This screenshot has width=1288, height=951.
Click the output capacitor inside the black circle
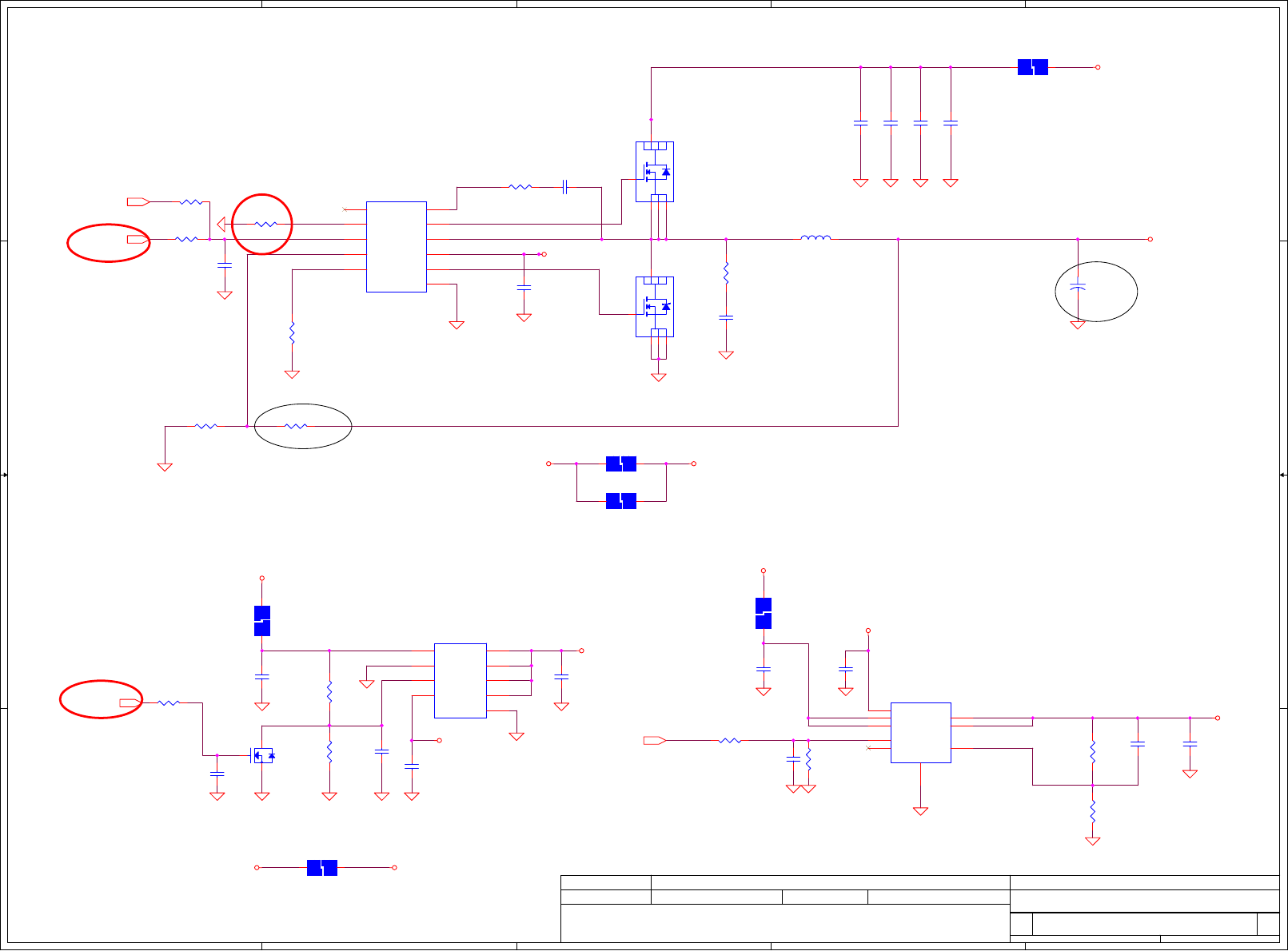(1078, 287)
